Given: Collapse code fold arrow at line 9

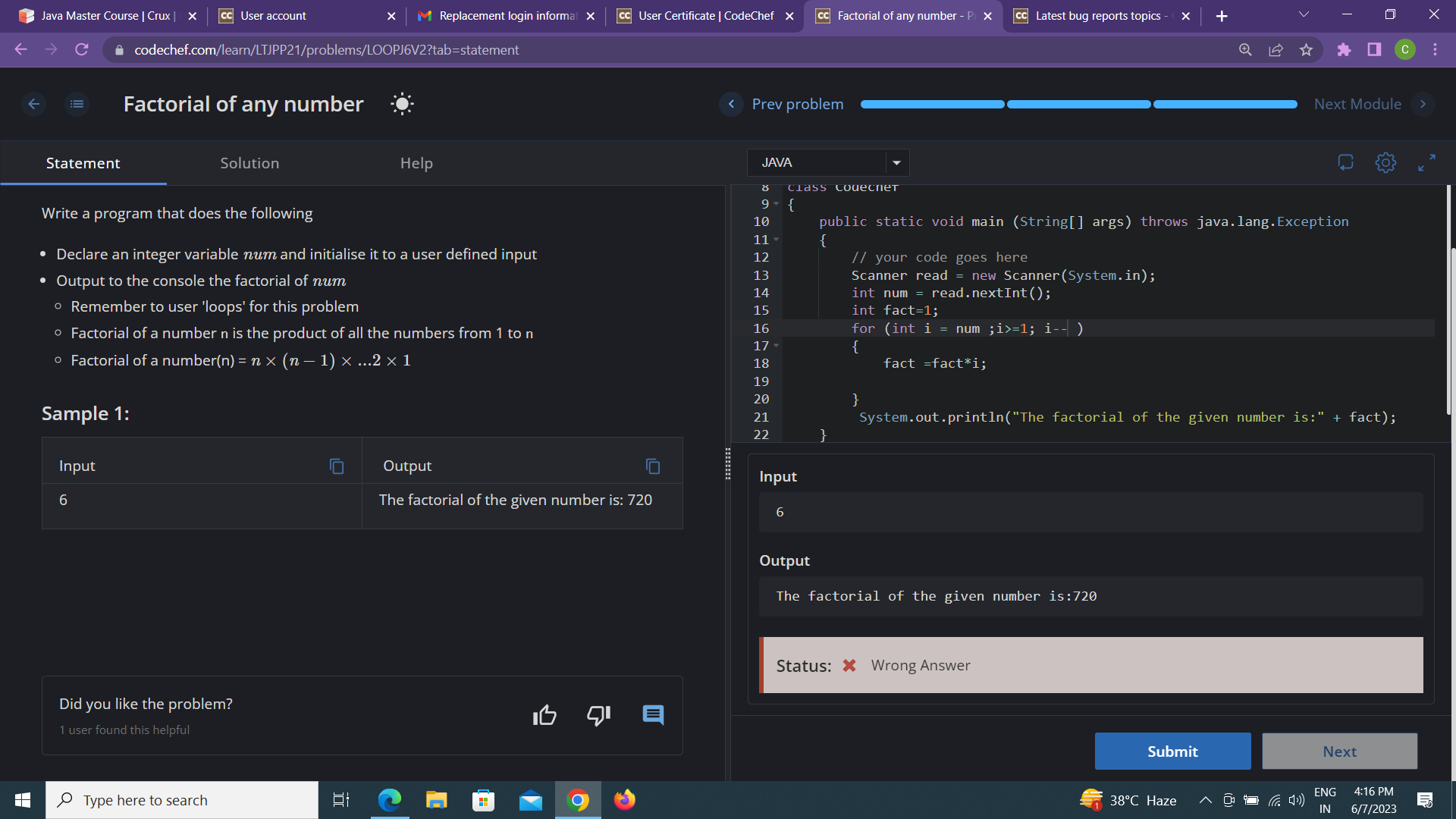Looking at the screenshot, I should pos(776,204).
